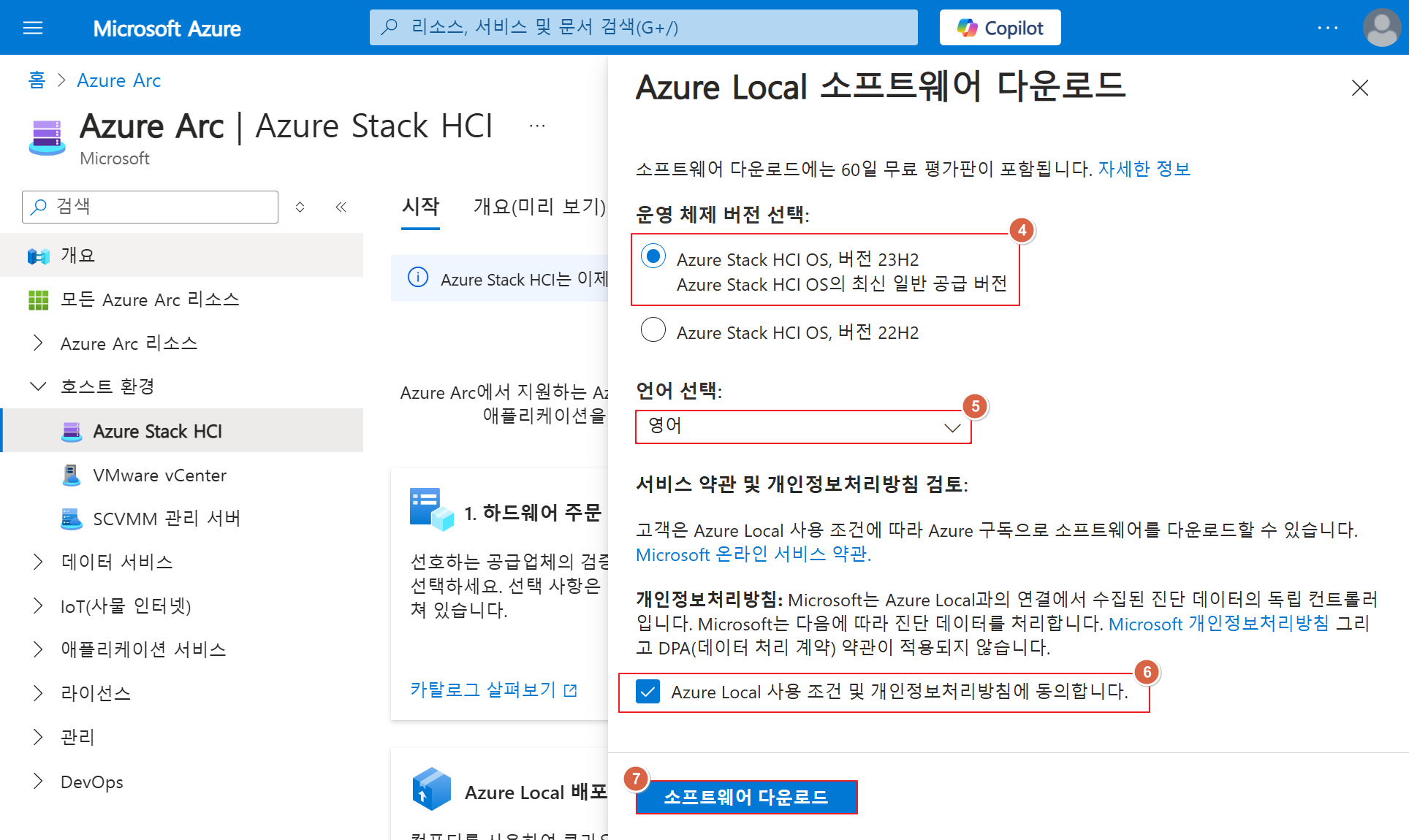
Task: Open Microsoft 온라인 서비스 약관 link
Action: 753,554
